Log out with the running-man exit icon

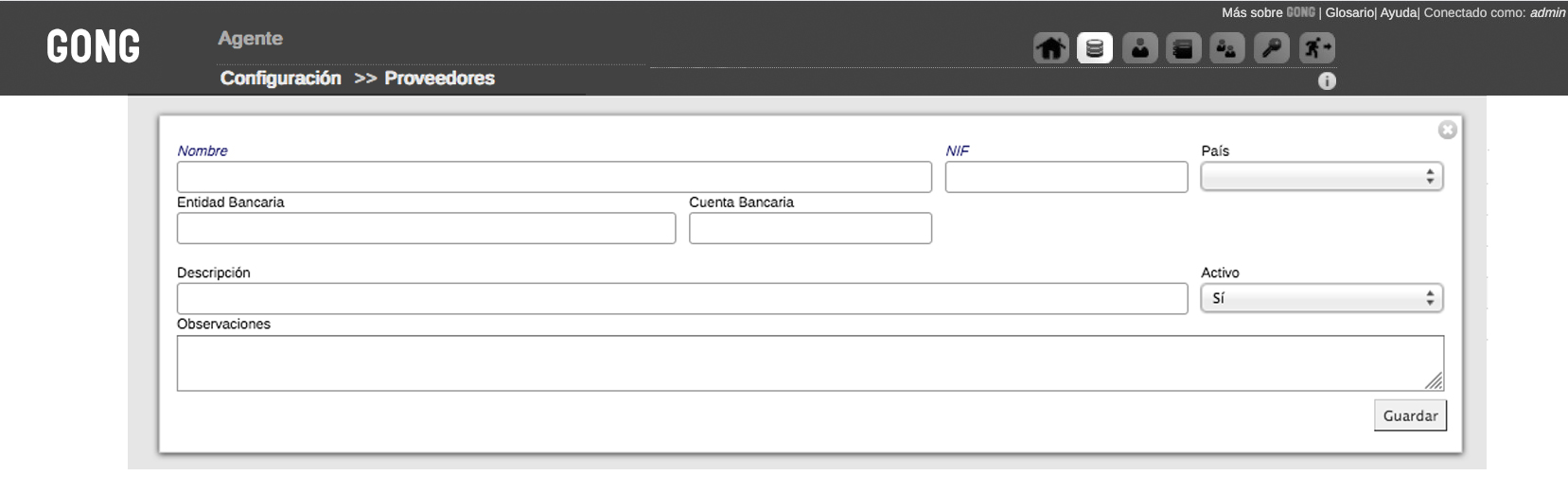click(1316, 47)
